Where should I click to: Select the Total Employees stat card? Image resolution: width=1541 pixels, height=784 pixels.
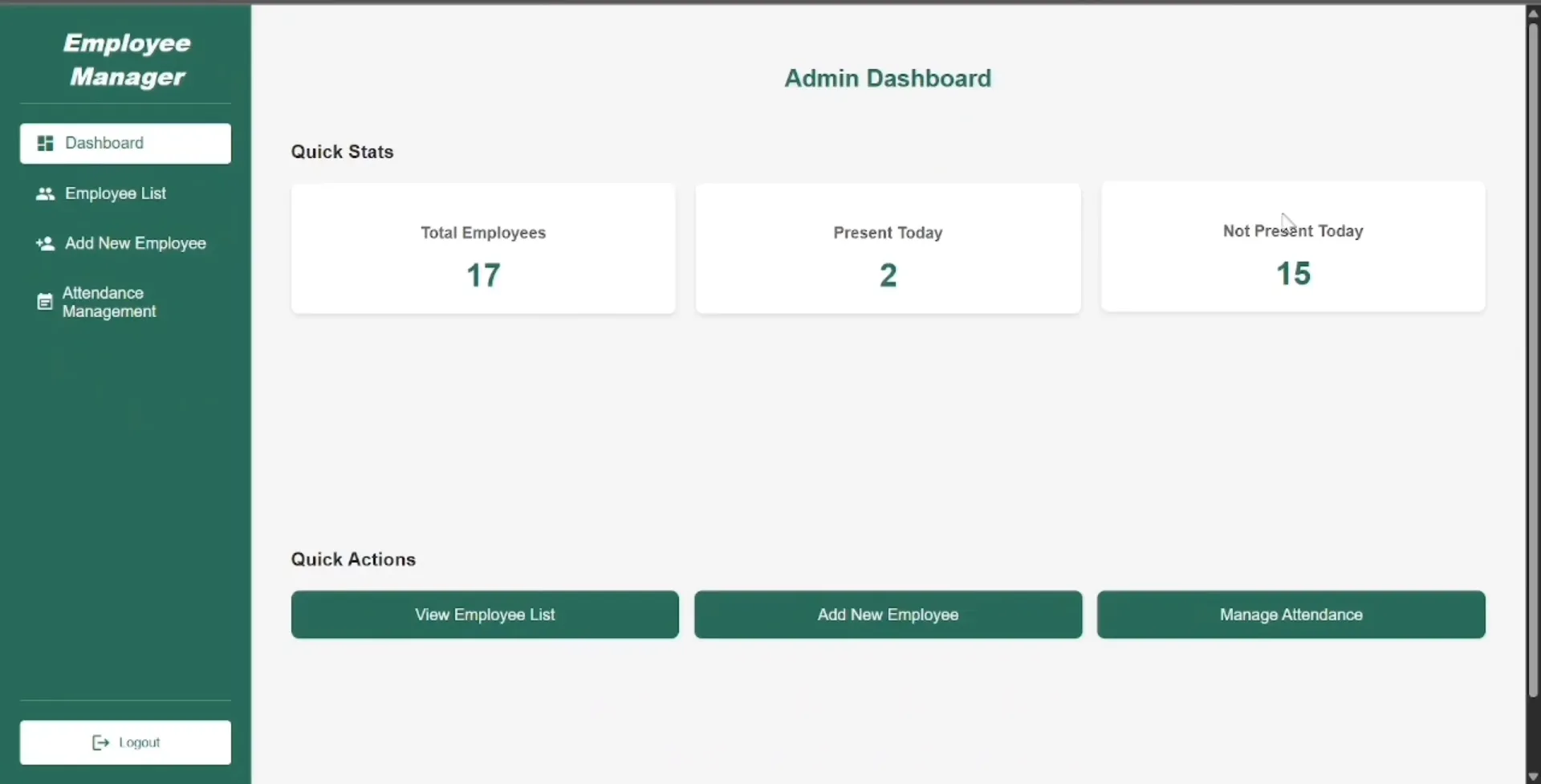(x=483, y=249)
